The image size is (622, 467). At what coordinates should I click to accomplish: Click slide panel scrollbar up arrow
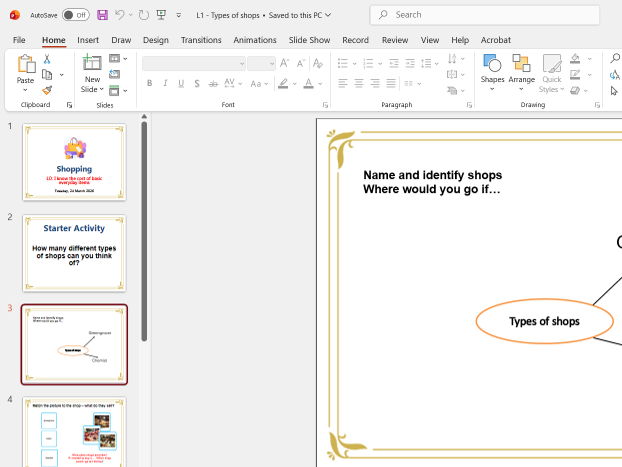pos(144,116)
